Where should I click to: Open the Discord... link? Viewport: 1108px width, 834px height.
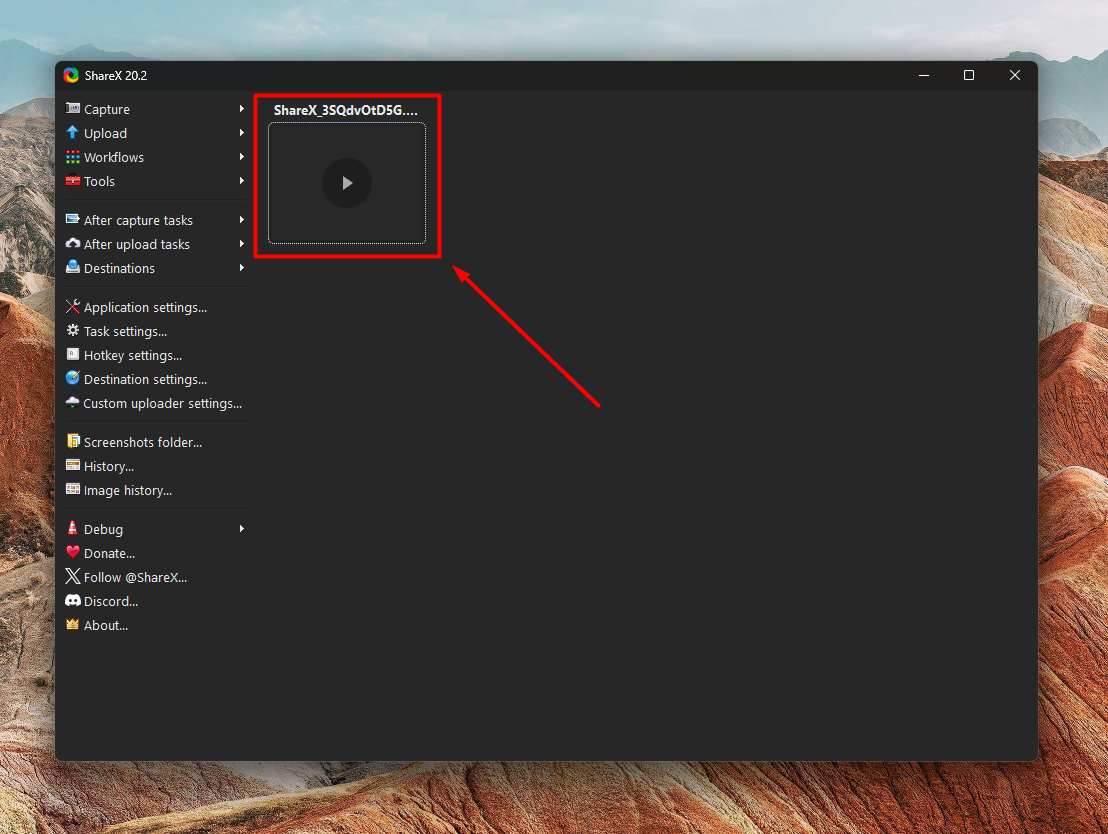pos(155,601)
